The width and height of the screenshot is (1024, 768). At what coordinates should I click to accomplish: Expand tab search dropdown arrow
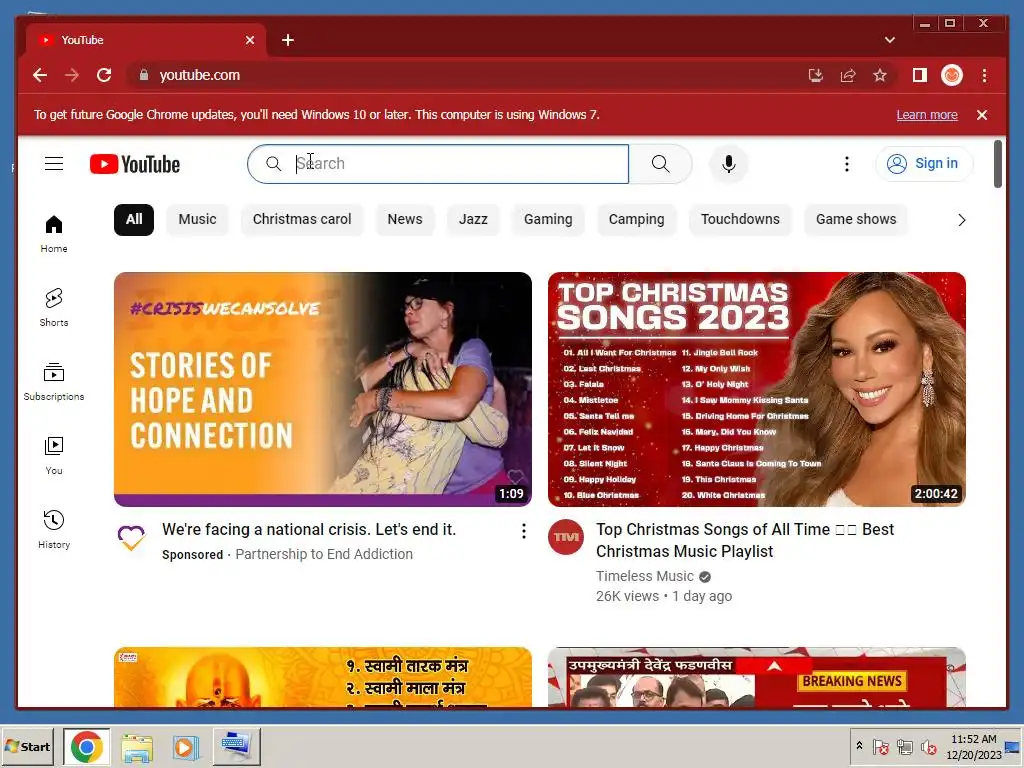(x=889, y=40)
